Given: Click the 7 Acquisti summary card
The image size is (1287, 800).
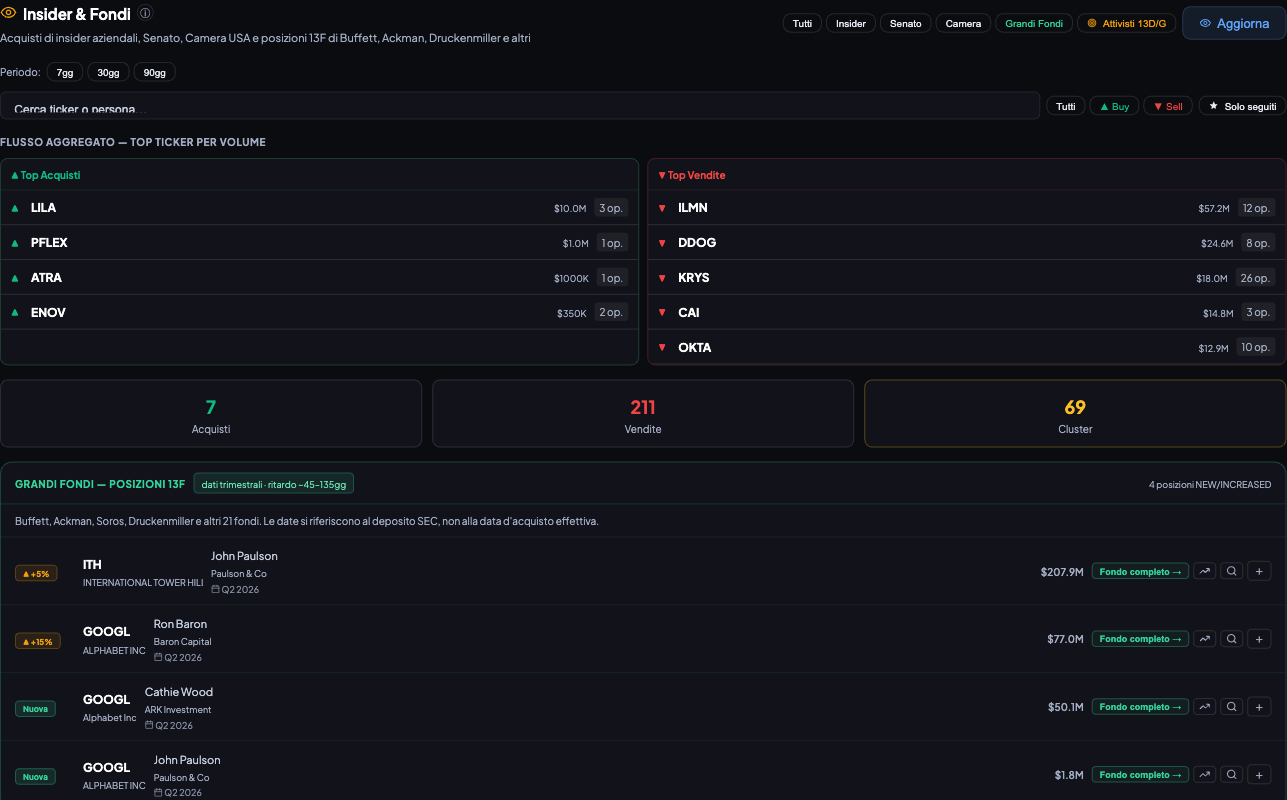Looking at the screenshot, I should [211, 413].
